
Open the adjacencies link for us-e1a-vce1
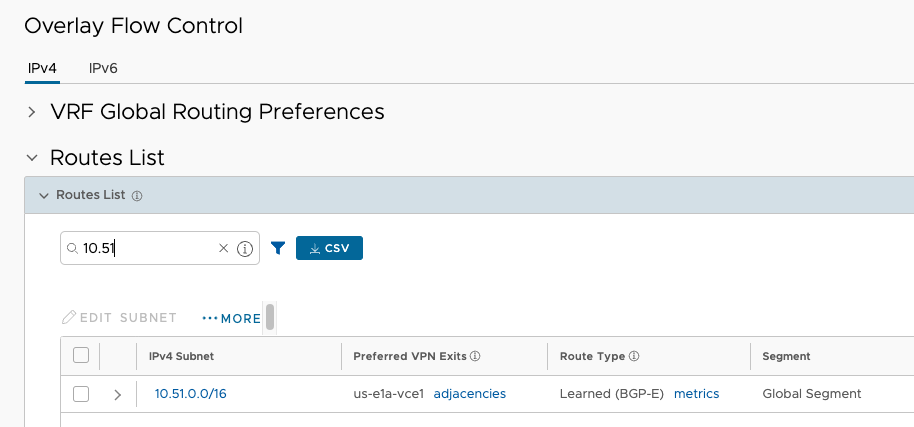click(470, 394)
